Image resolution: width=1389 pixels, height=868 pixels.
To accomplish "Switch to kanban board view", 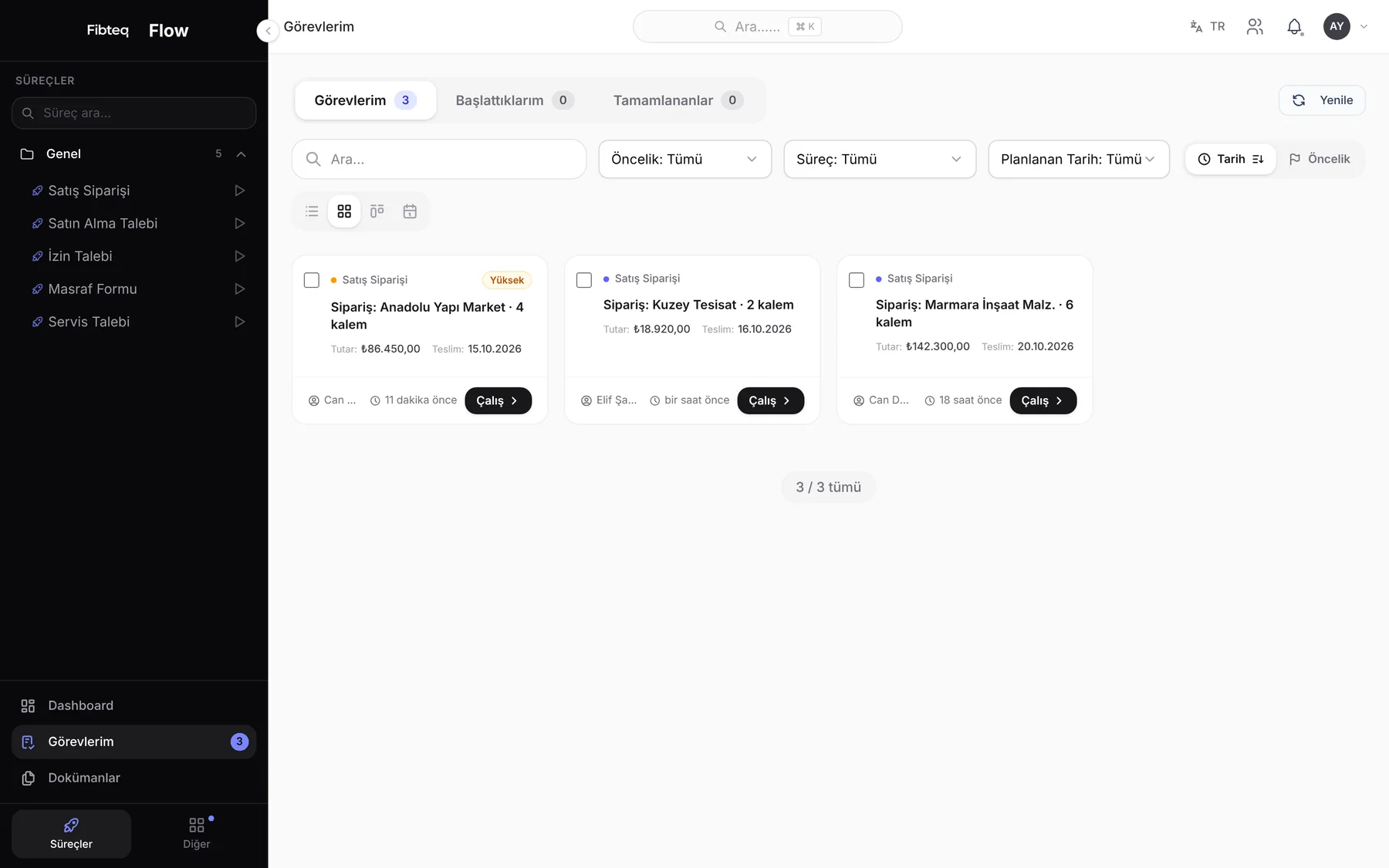I will 377,211.
